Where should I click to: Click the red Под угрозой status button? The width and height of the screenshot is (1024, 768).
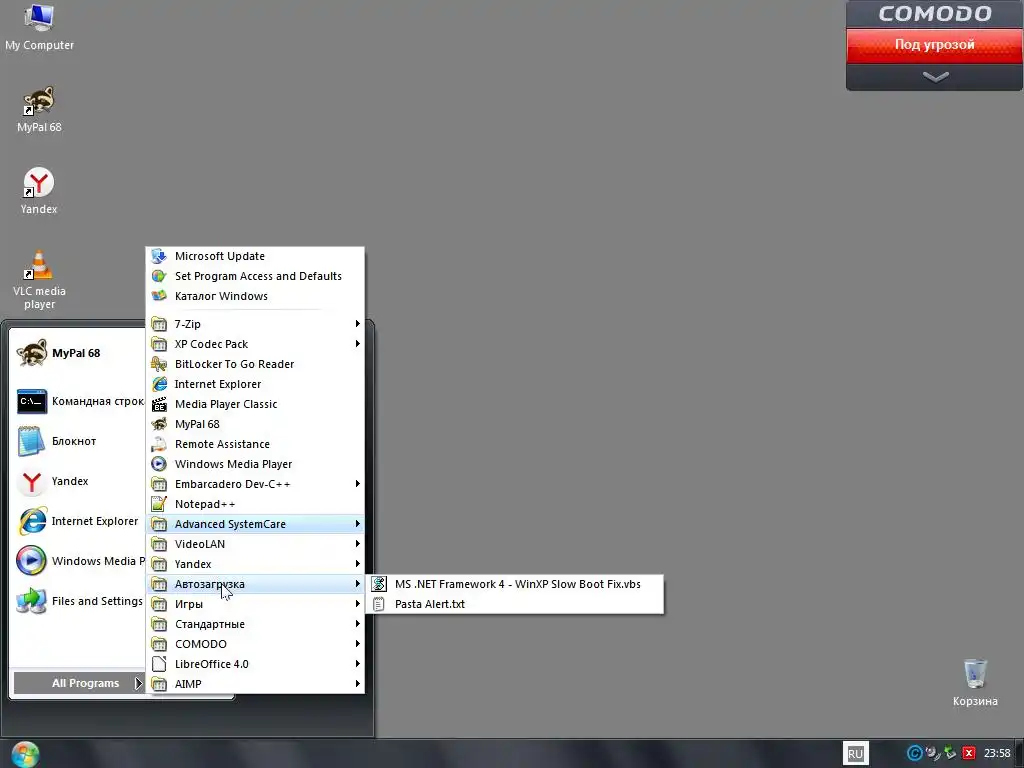935,45
